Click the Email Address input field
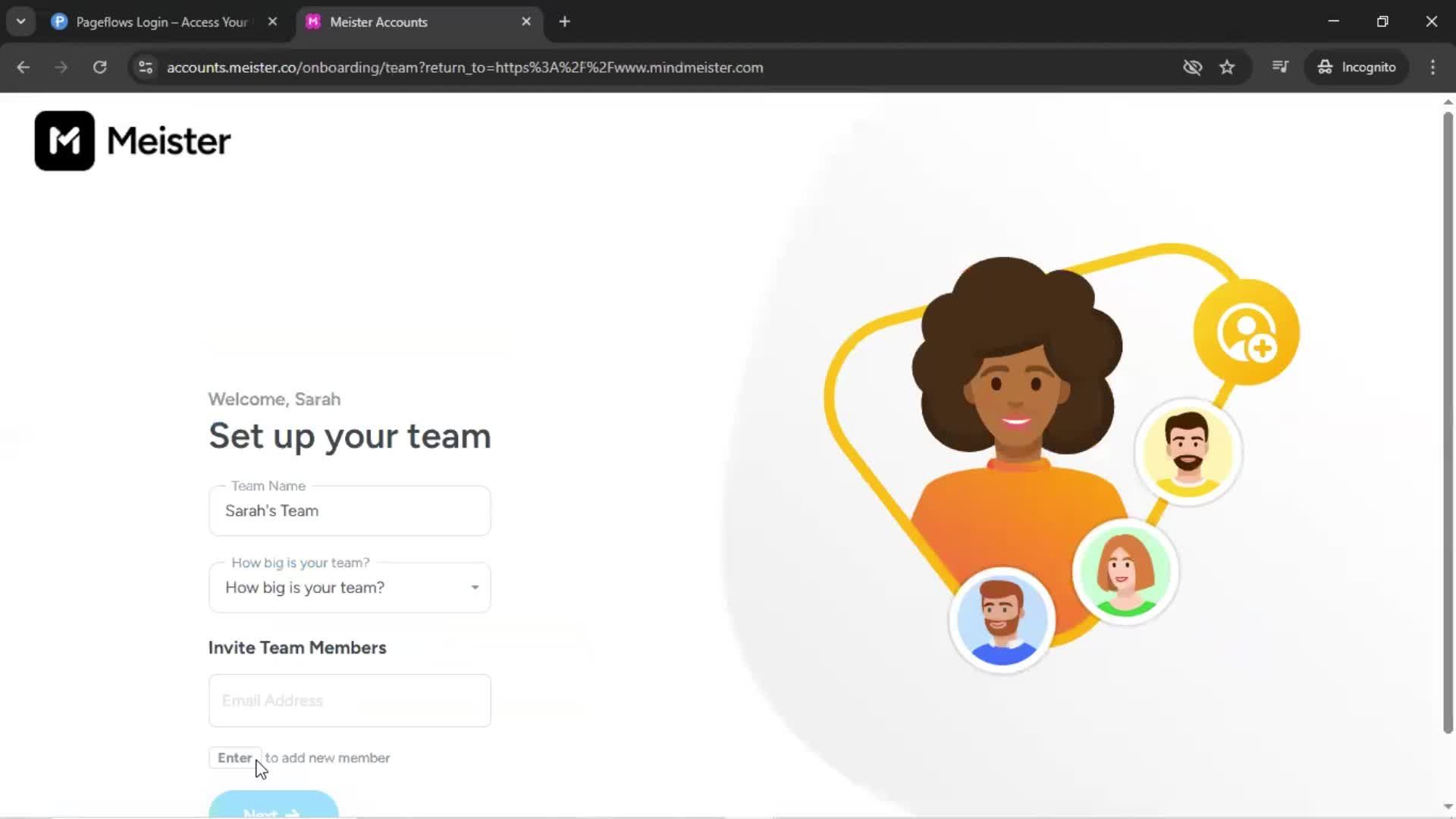This screenshot has height=819, width=1456. point(350,701)
